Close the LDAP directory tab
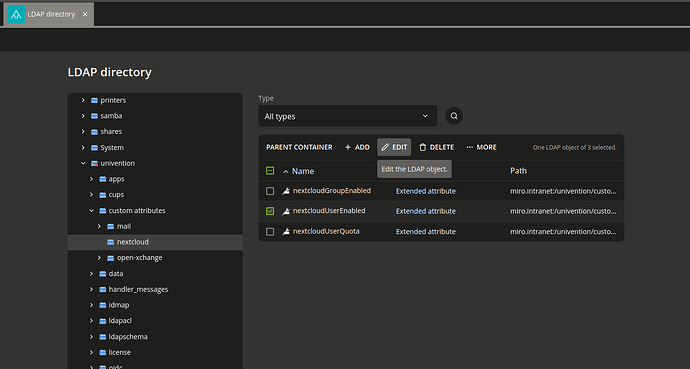 tap(85, 15)
